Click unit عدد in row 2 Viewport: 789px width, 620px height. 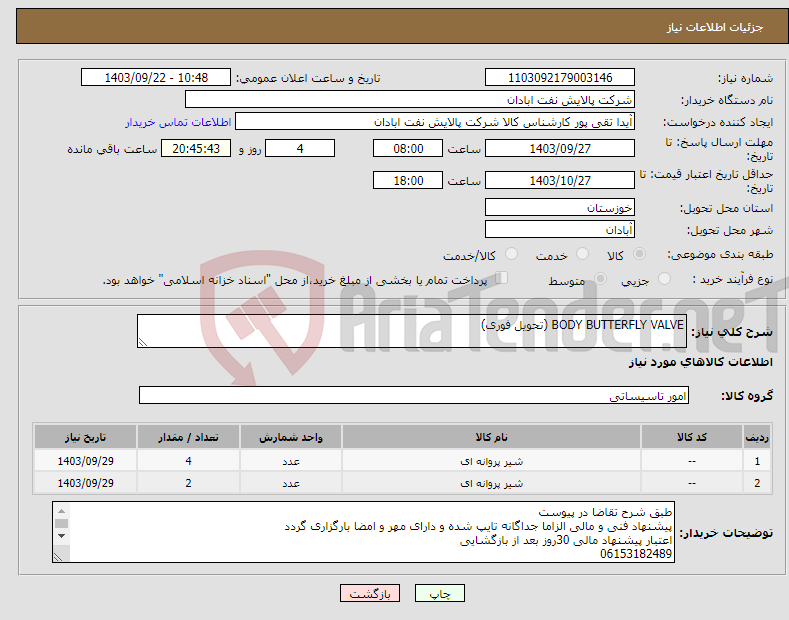pyautogui.click(x=291, y=483)
